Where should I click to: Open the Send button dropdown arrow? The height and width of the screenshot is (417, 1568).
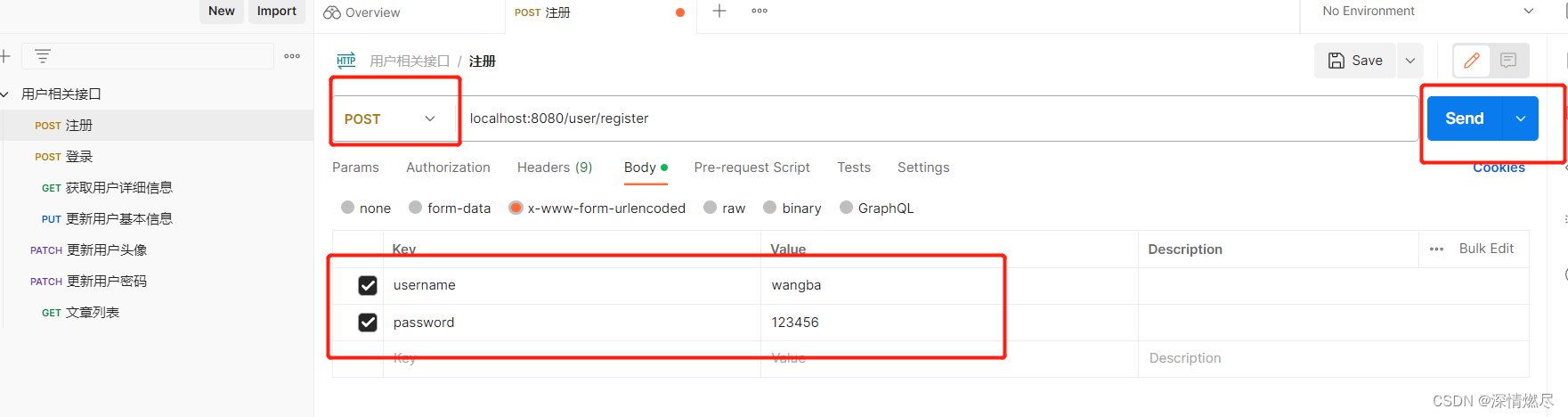(x=1521, y=119)
